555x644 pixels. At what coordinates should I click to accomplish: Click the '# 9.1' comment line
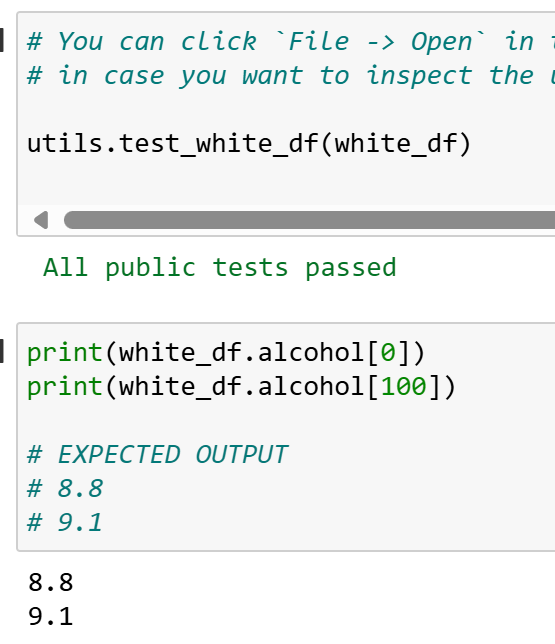pos(65,523)
